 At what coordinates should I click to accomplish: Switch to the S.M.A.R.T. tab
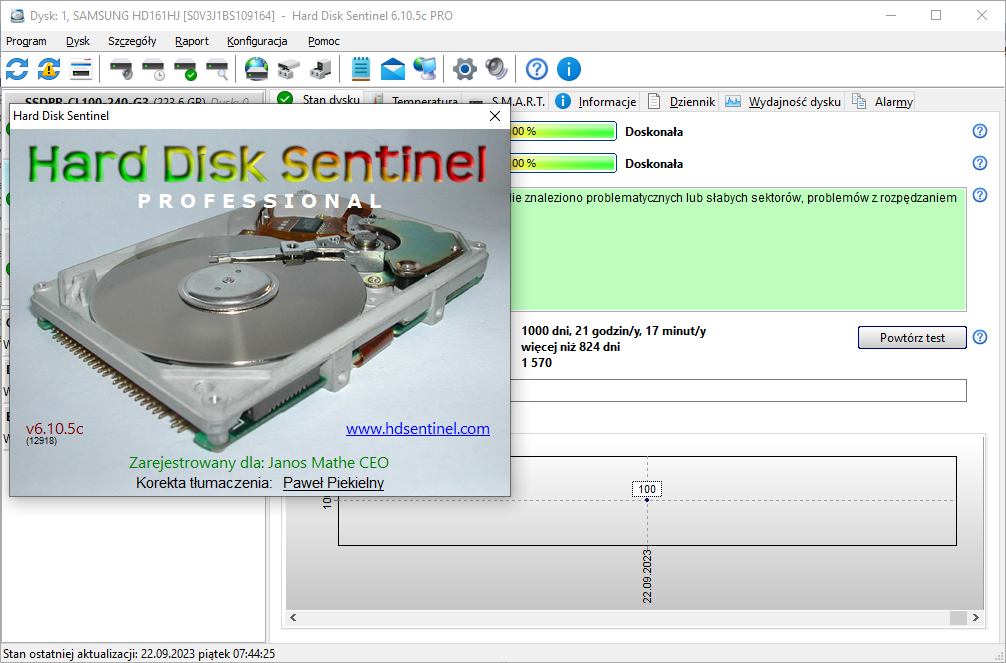(507, 101)
